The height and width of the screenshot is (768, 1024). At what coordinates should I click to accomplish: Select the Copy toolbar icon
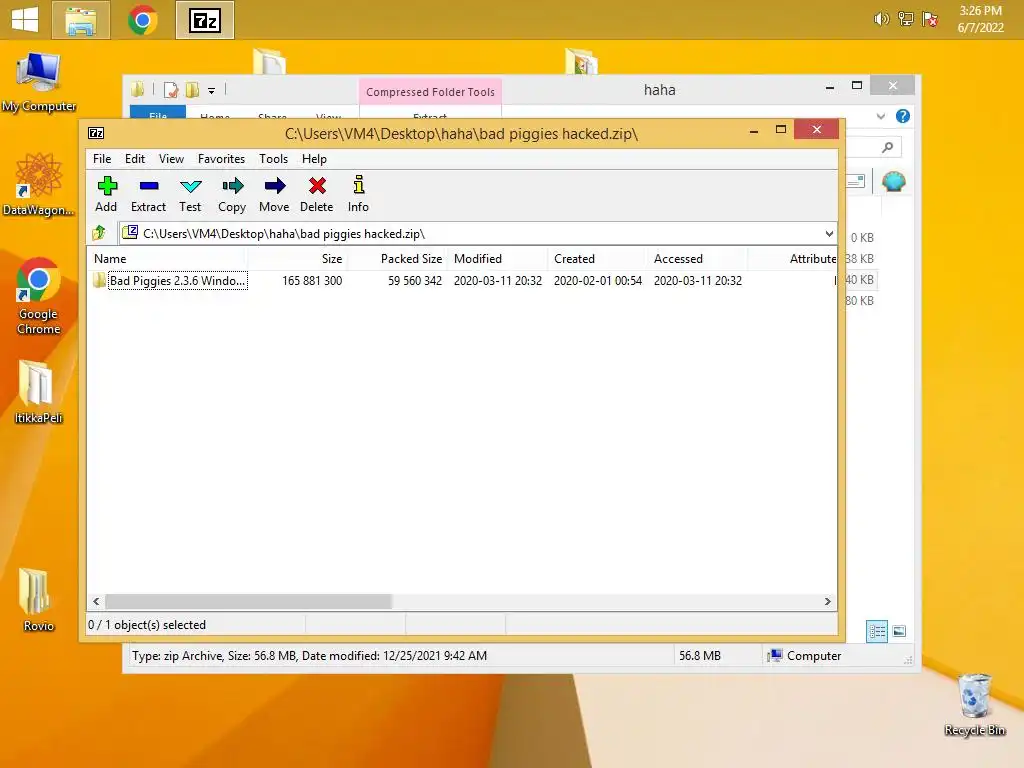click(x=232, y=194)
